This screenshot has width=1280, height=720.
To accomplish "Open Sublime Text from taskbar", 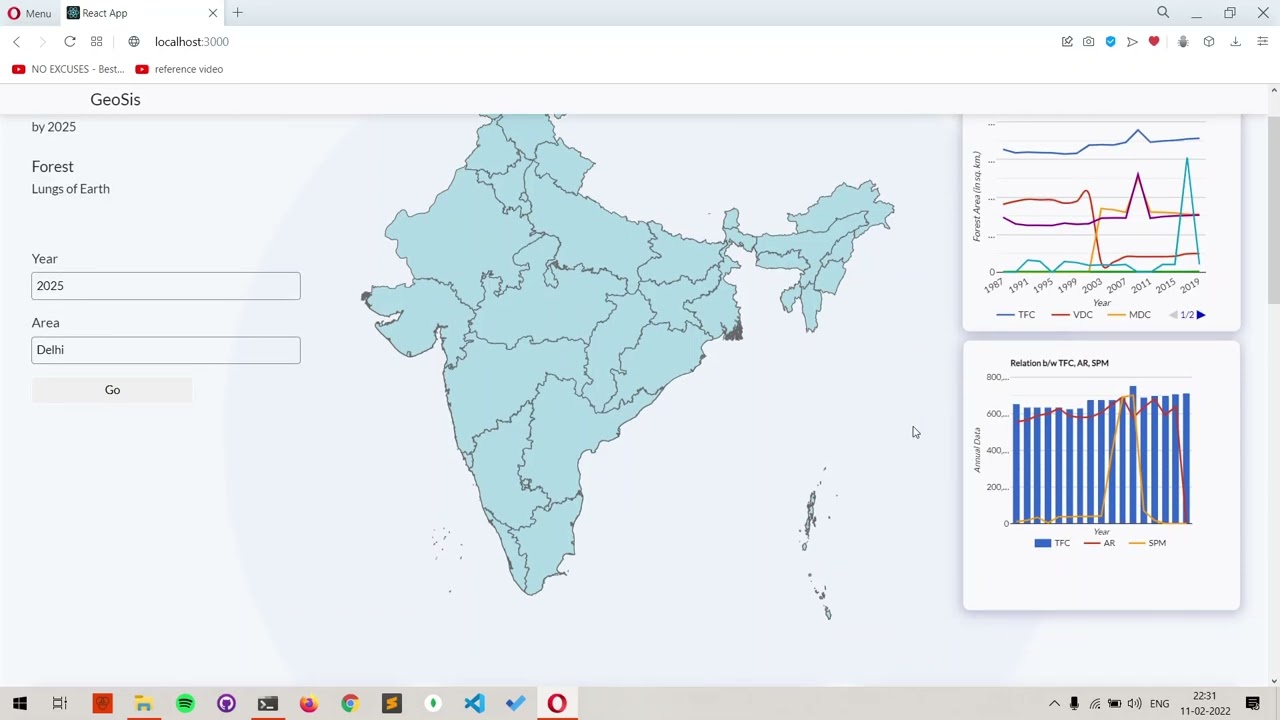I will [x=391, y=704].
